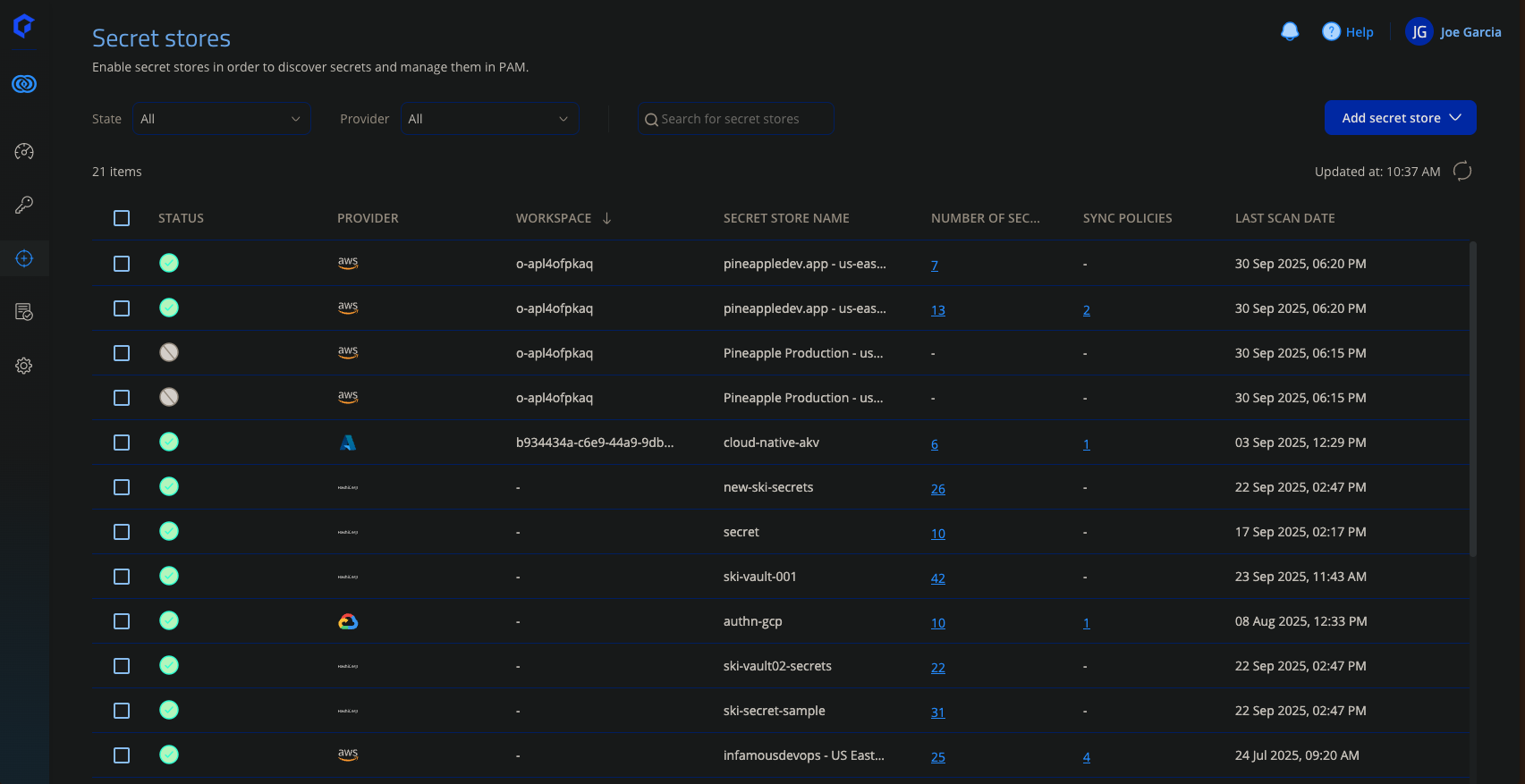Check the cloud-native-akv row checkbox
This screenshot has width=1525, height=784.
click(x=122, y=443)
